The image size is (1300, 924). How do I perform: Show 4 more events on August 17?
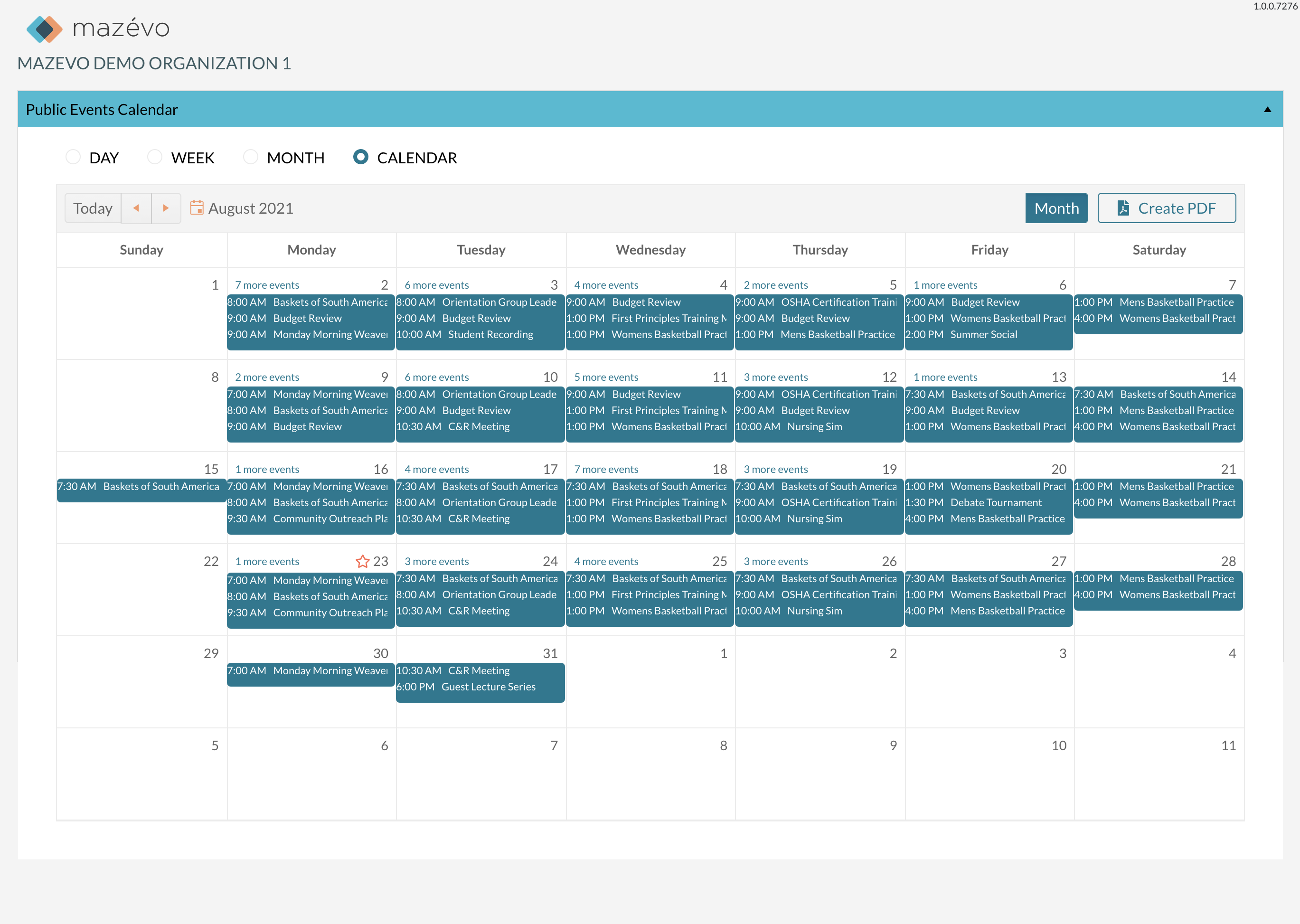[436, 470]
